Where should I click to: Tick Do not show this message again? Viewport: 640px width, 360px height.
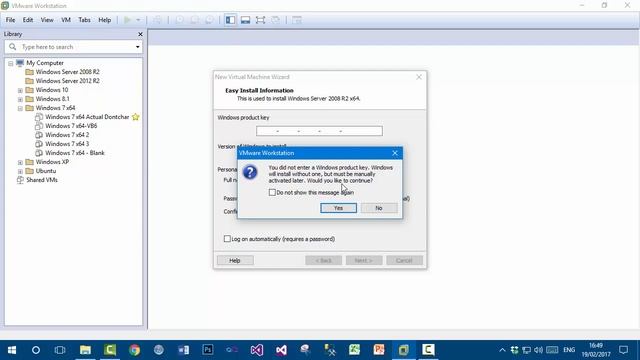[x=272, y=192]
